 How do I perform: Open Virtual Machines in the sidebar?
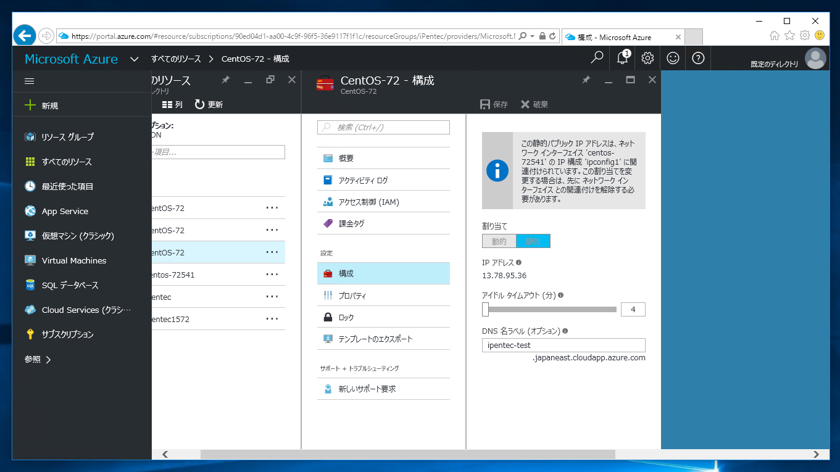[x=74, y=260]
